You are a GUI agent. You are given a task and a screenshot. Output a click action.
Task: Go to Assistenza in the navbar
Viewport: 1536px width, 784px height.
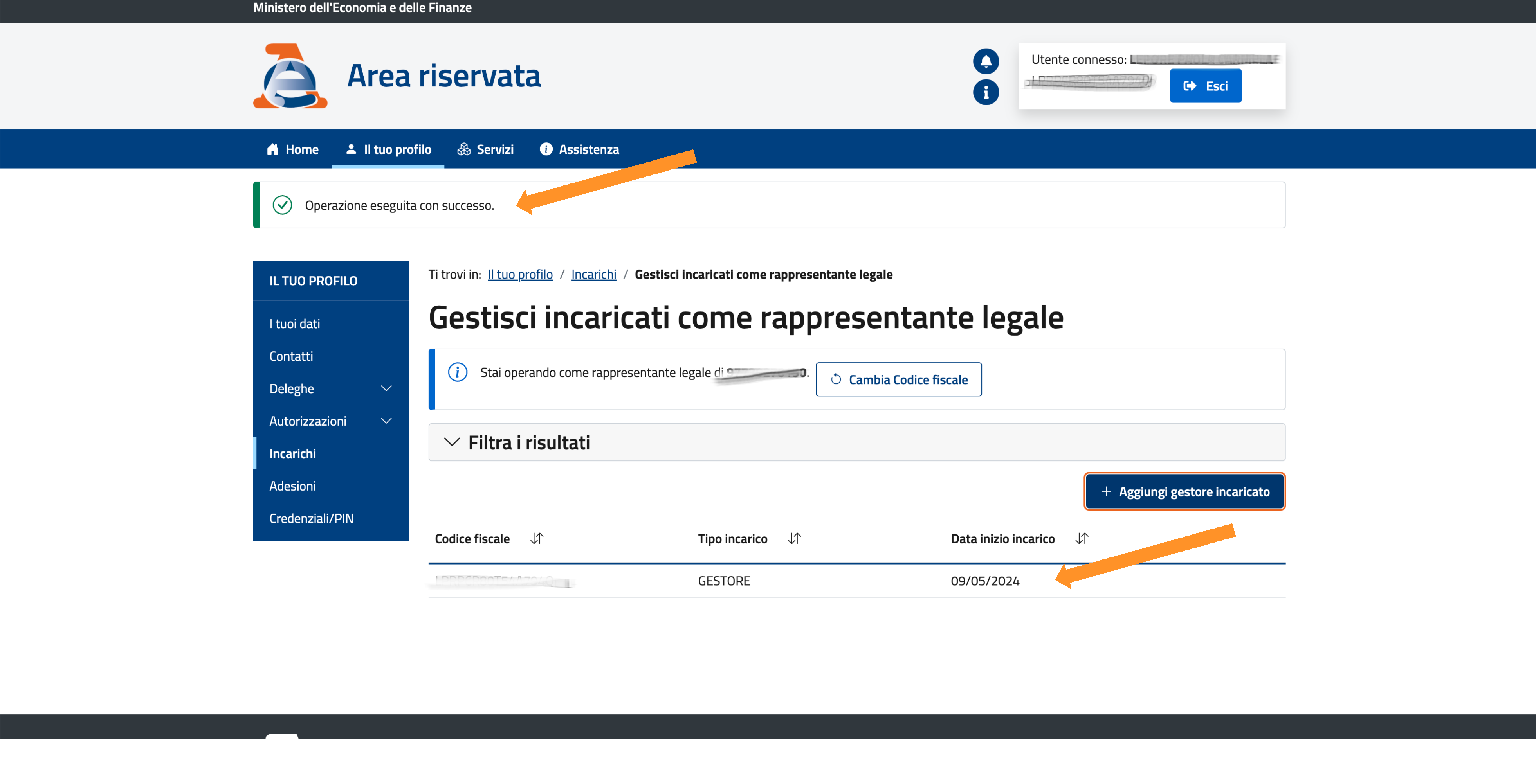pyautogui.click(x=579, y=149)
